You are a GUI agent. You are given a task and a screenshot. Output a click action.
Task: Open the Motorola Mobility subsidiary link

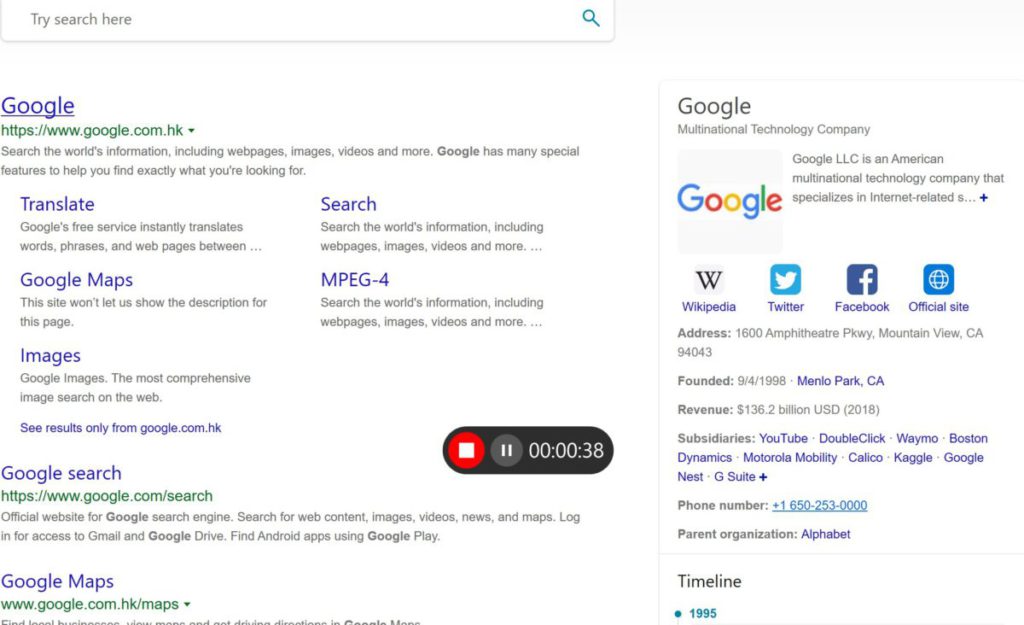790,457
